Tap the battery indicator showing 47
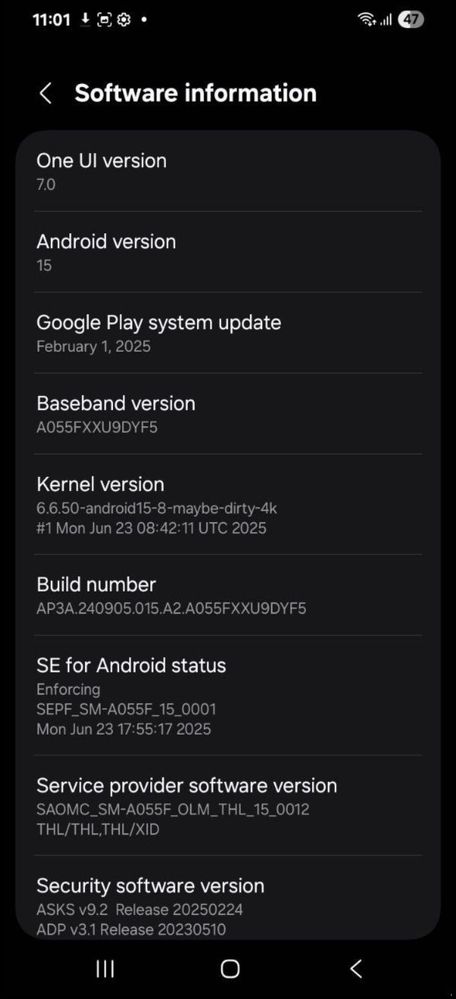456x999 pixels. 411,20
